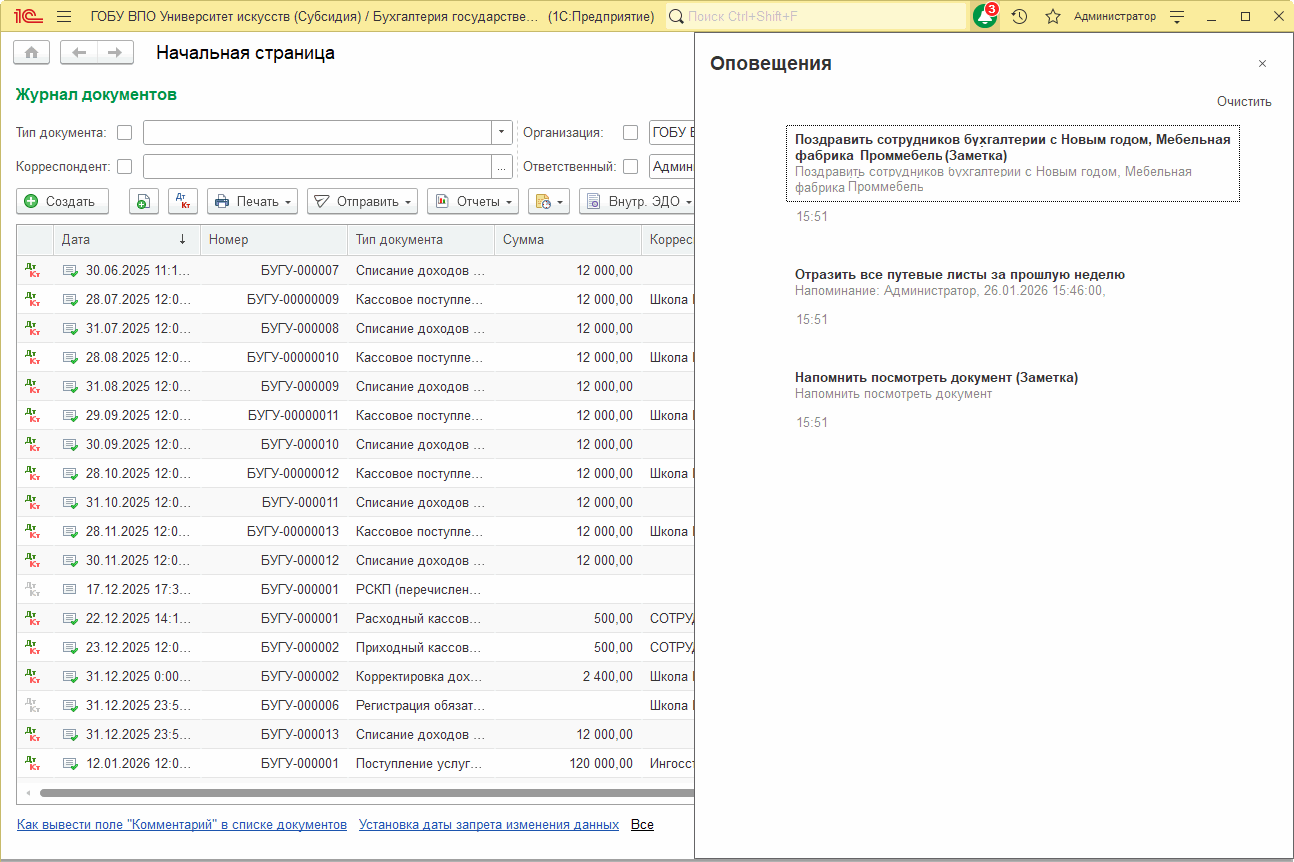The image size is (1294, 862).
Task: Open favorites star icon
Action: [1052, 17]
